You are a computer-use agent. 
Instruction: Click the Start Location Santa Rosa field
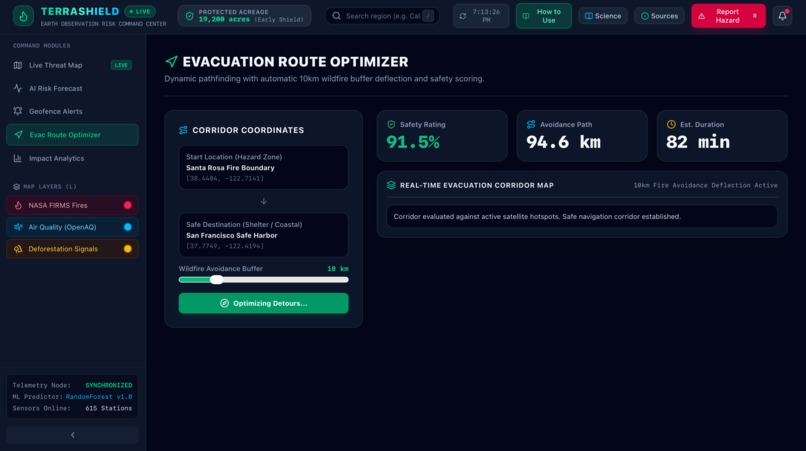[x=264, y=168]
